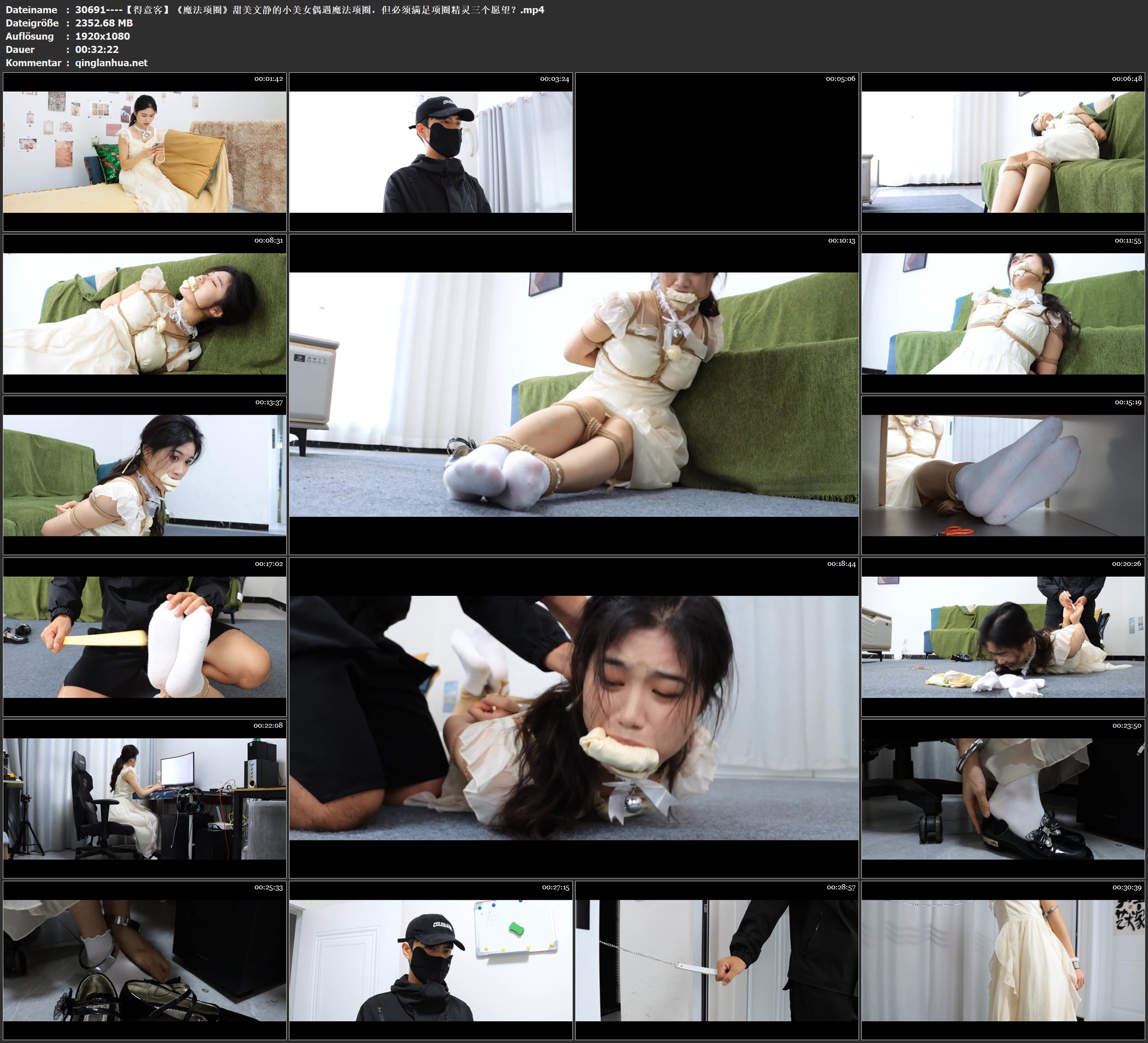
Task: Select the thumbnail at 00:23:50
Action: click(1003, 799)
